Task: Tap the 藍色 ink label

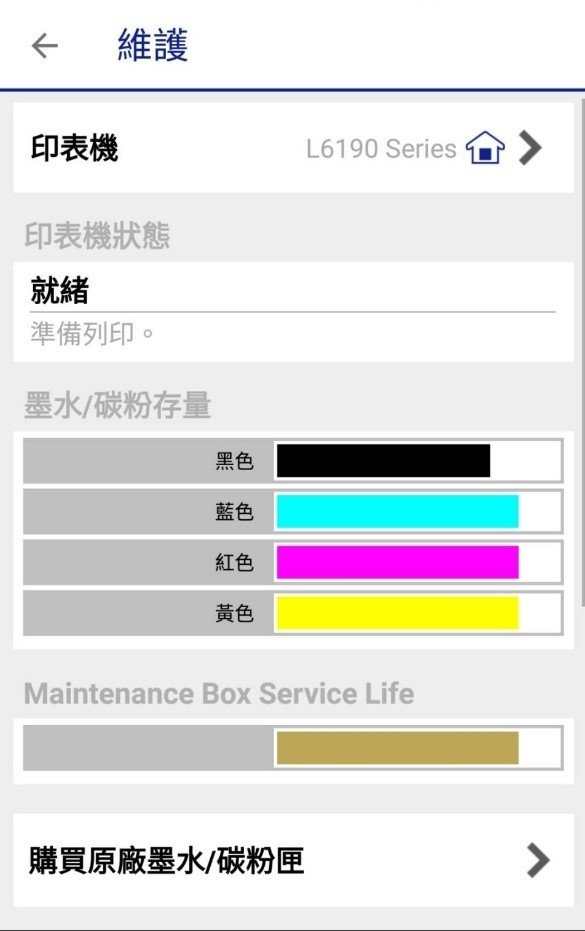Action: [235, 511]
